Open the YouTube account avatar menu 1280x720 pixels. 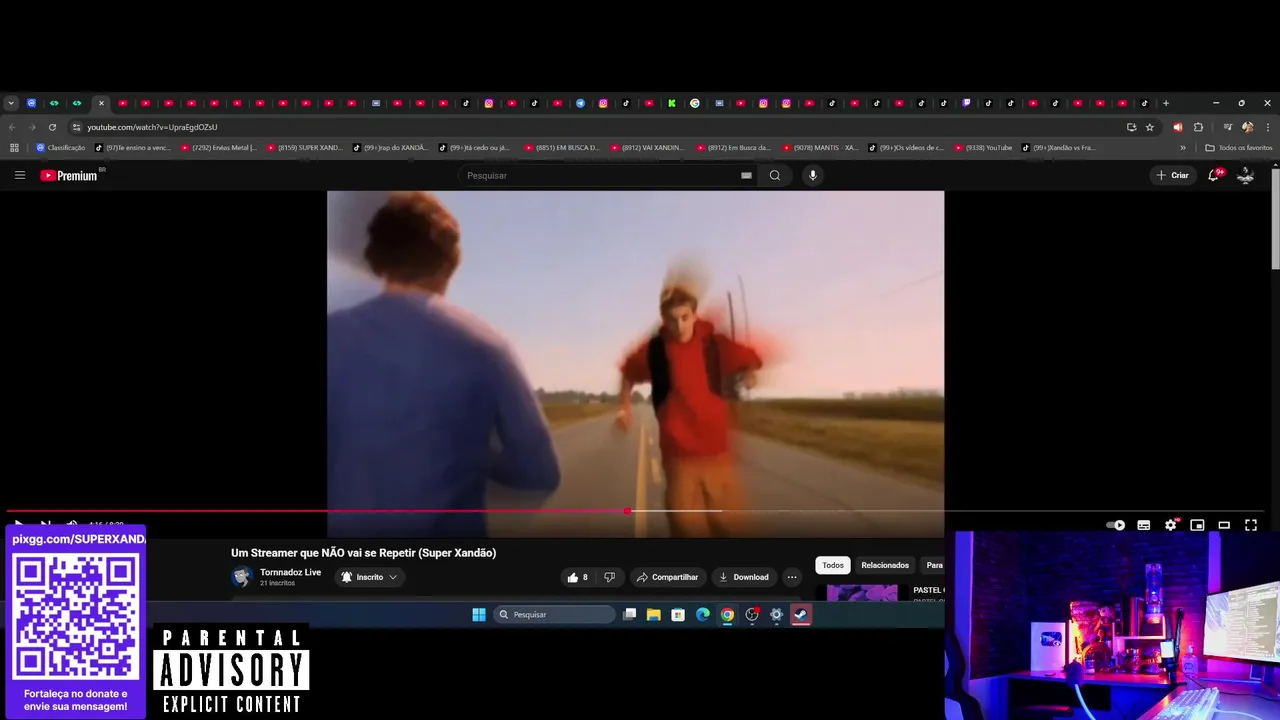coord(1246,175)
